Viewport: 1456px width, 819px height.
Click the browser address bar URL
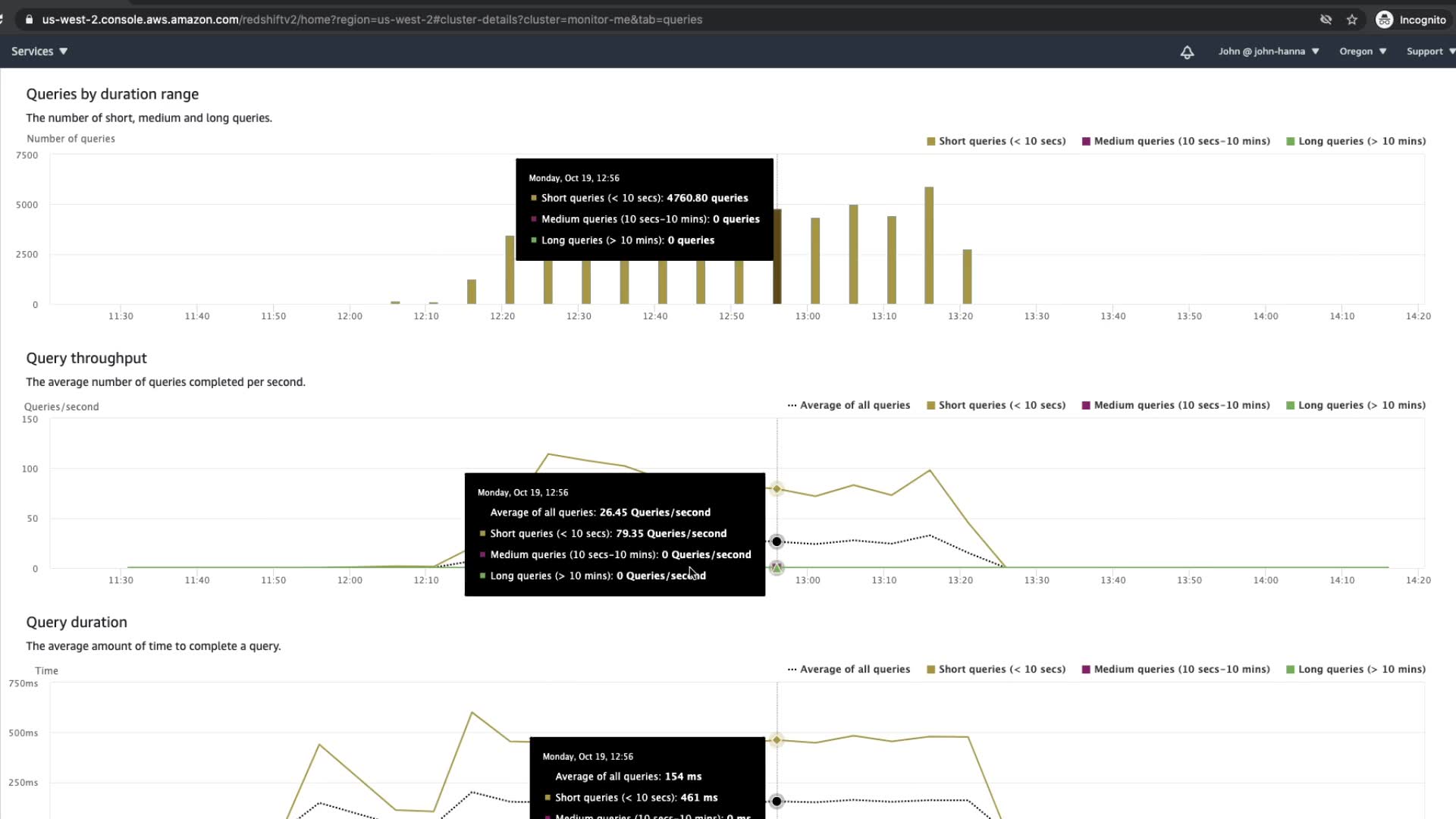click(372, 20)
